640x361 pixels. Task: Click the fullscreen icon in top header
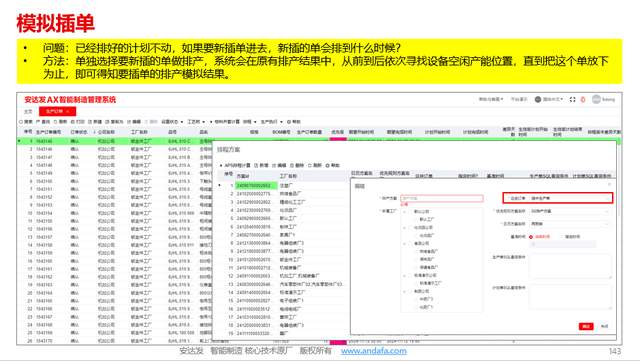point(572,99)
